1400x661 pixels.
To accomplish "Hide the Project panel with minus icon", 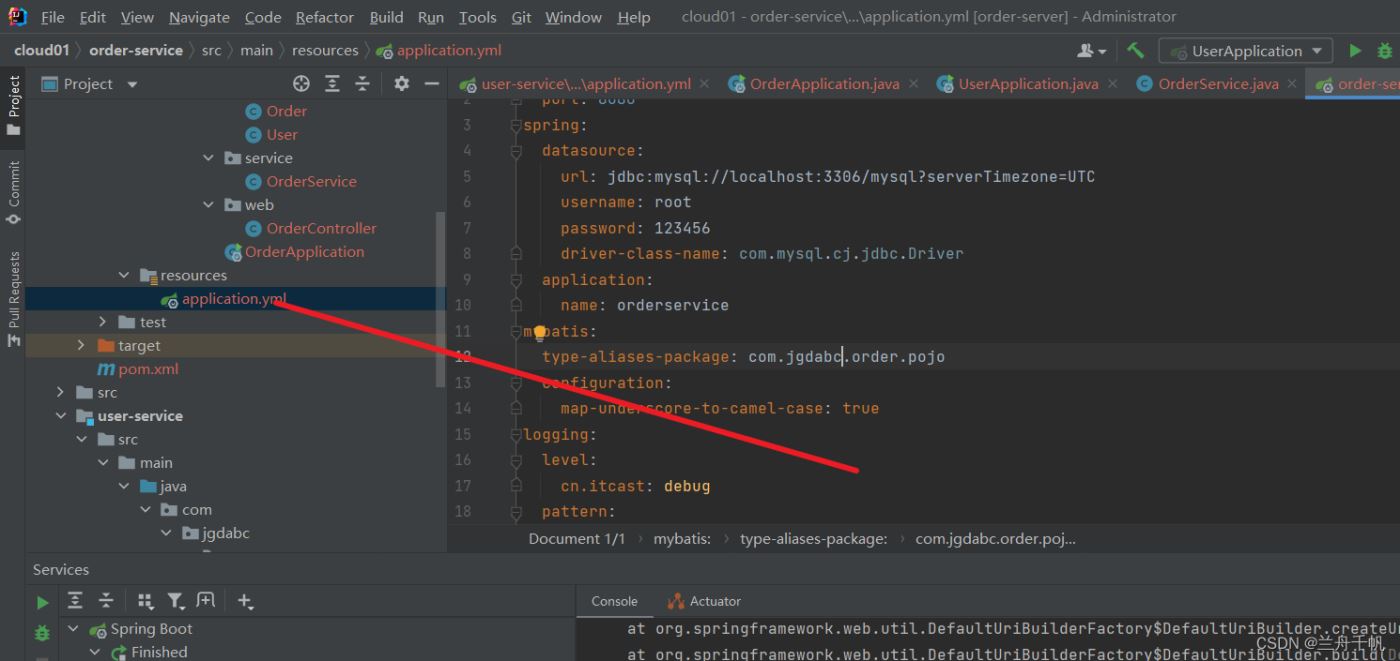I will click(432, 84).
